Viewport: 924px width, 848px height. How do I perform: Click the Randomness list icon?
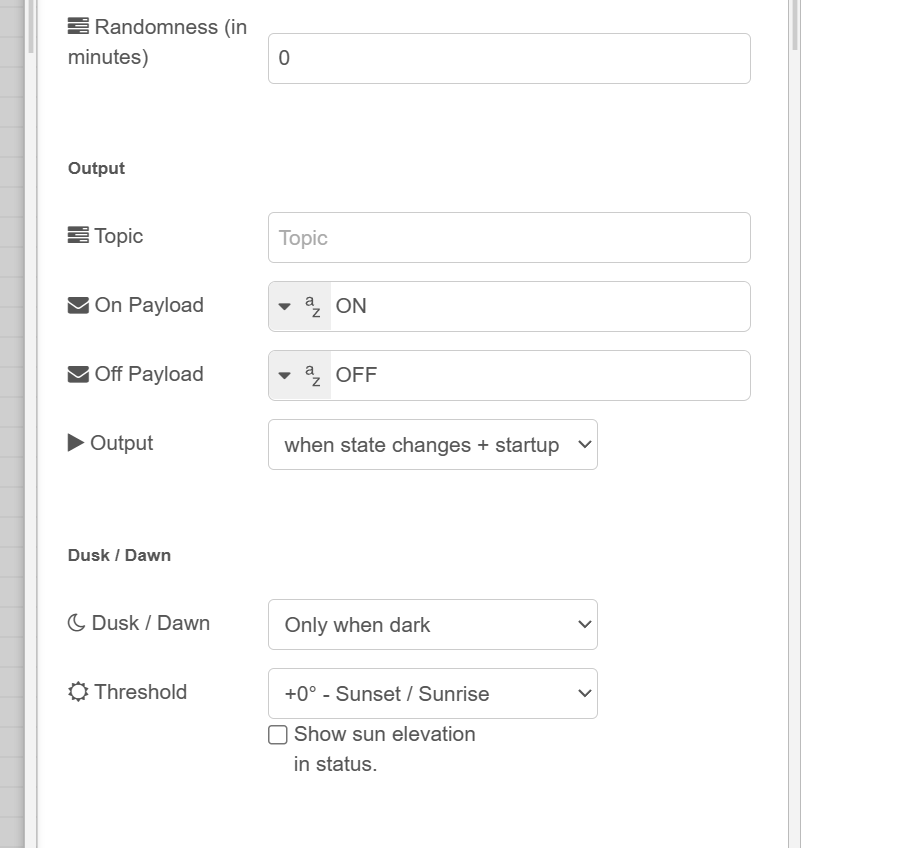[78, 27]
